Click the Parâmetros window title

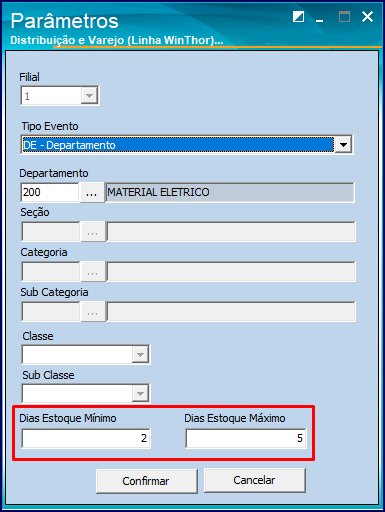pyautogui.click(x=64, y=21)
